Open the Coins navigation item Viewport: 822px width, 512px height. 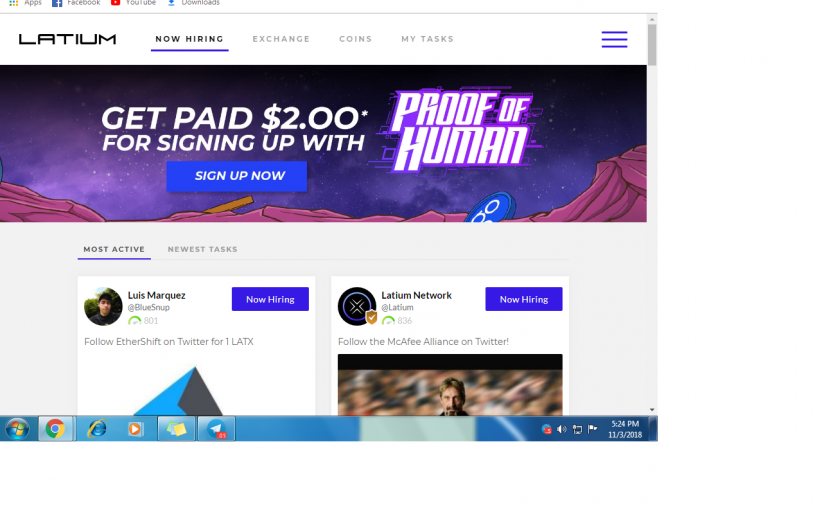[x=355, y=39]
